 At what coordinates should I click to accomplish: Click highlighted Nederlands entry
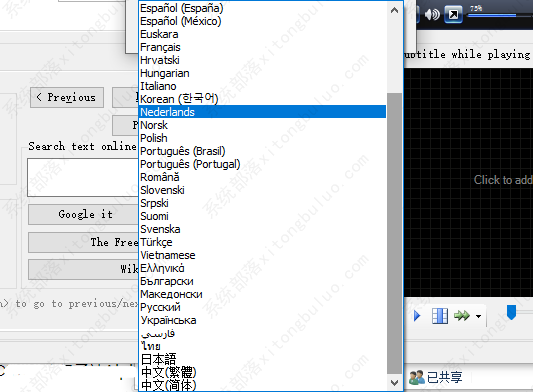pos(262,112)
